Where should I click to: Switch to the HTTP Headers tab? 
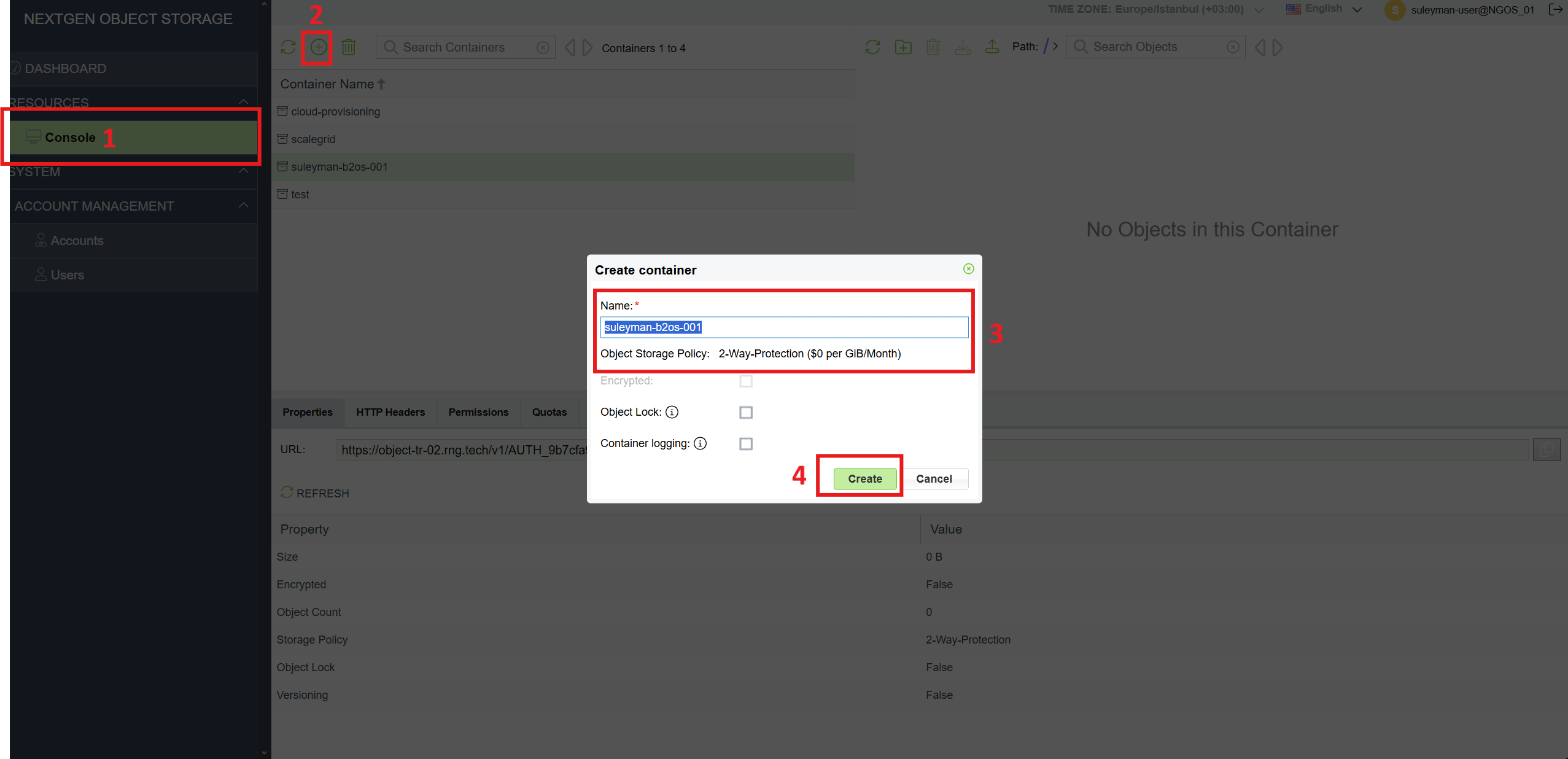[x=390, y=412]
